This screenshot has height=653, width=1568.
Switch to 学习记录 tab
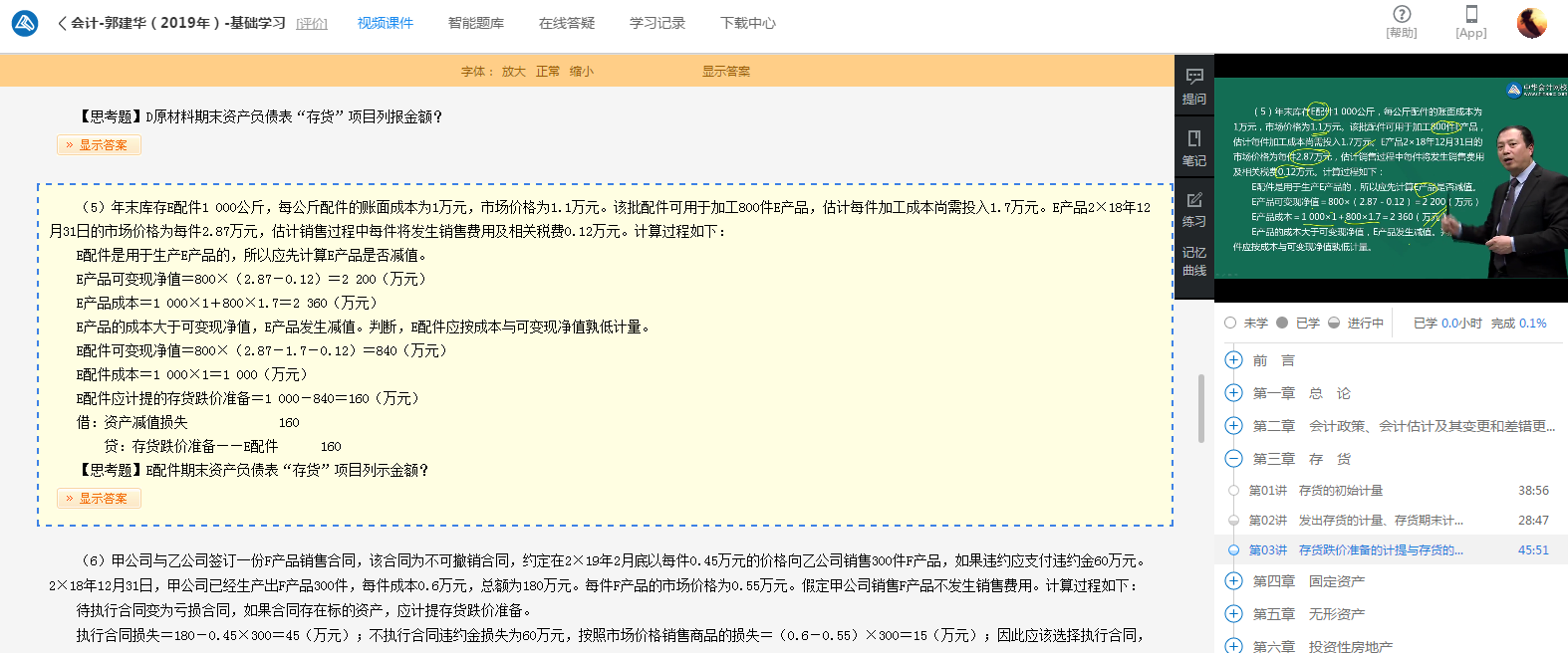pyautogui.click(x=657, y=23)
